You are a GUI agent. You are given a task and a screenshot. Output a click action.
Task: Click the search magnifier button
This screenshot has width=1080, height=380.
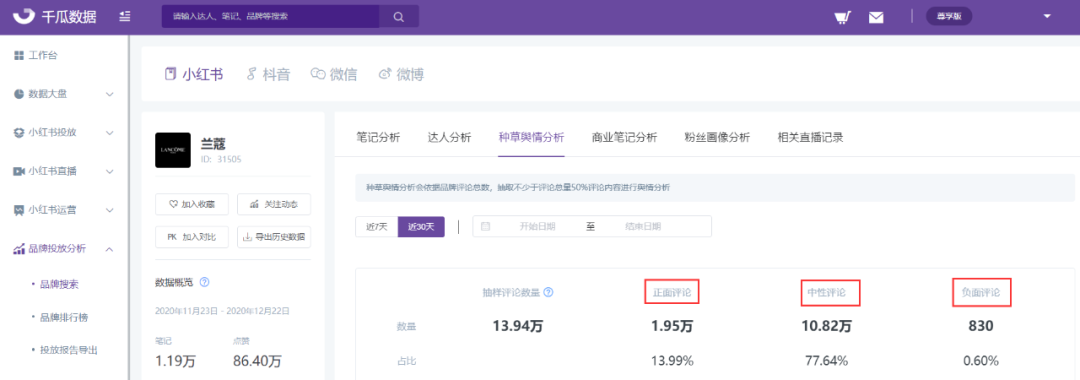click(399, 17)
